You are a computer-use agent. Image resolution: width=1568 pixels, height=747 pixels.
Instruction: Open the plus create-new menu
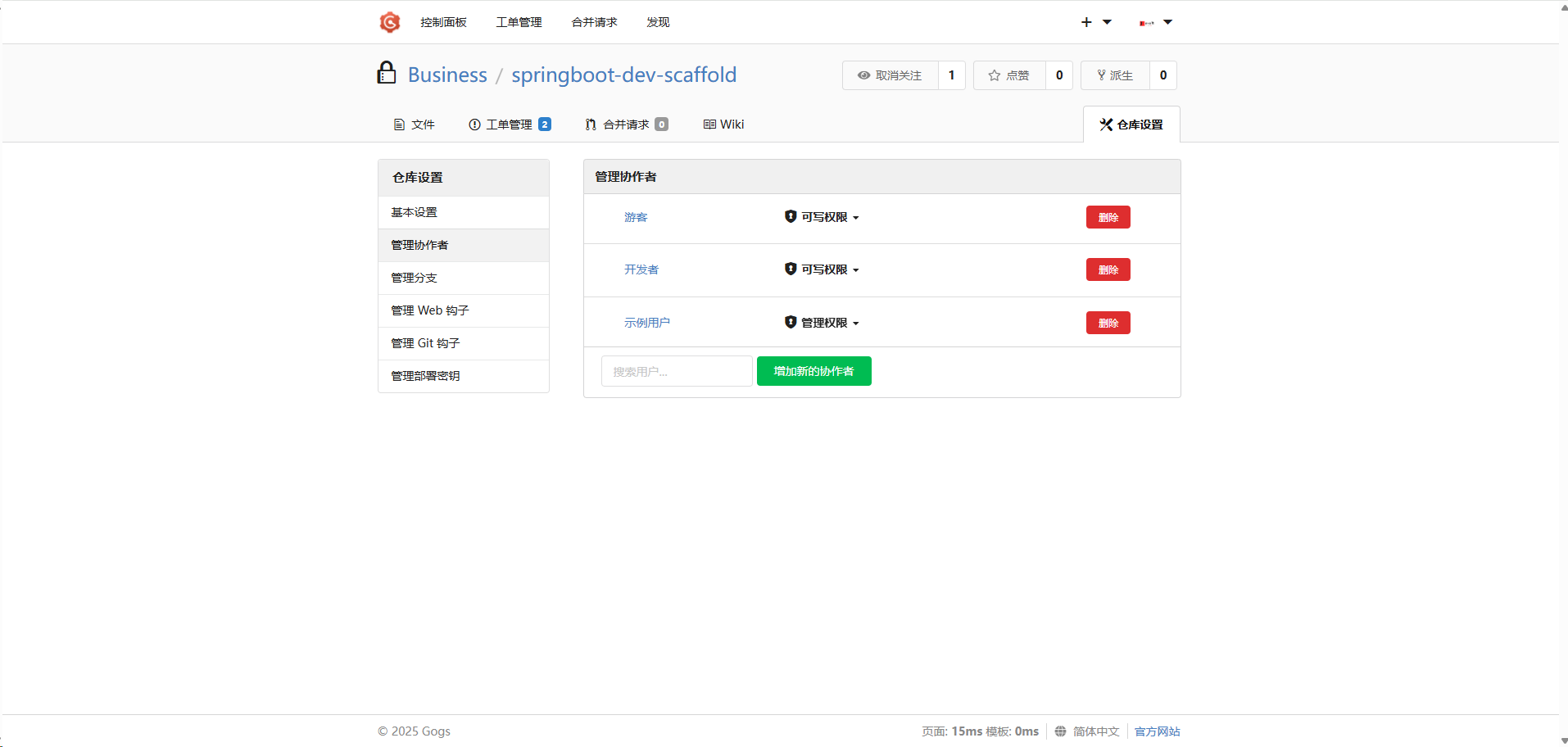(x=1095, y=22)
